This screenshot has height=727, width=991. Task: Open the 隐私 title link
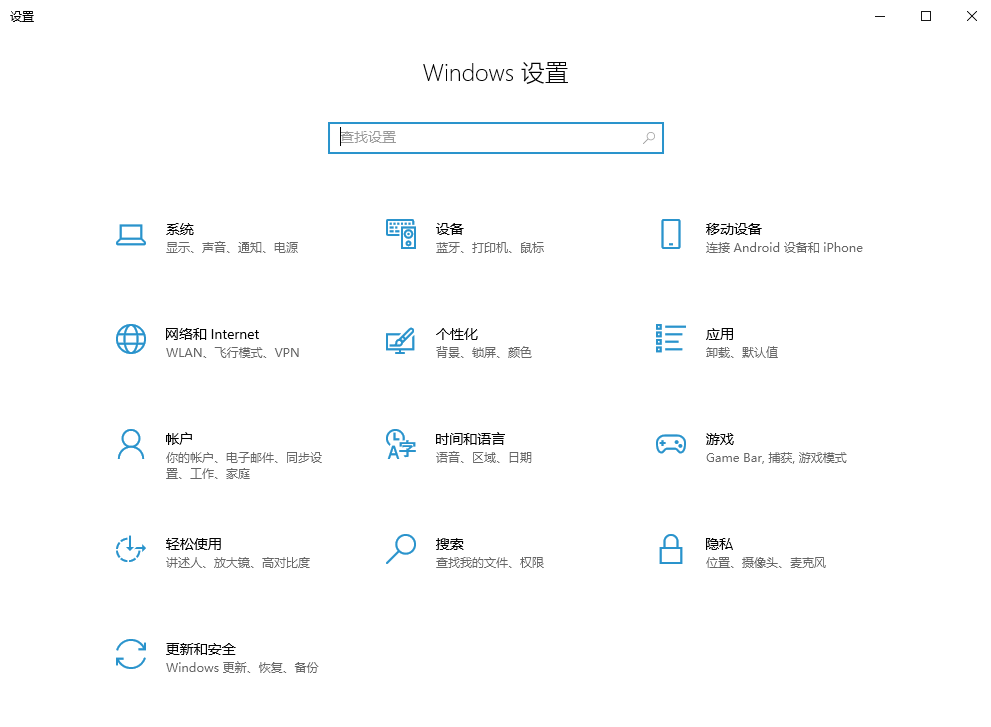tap(719, 544)
